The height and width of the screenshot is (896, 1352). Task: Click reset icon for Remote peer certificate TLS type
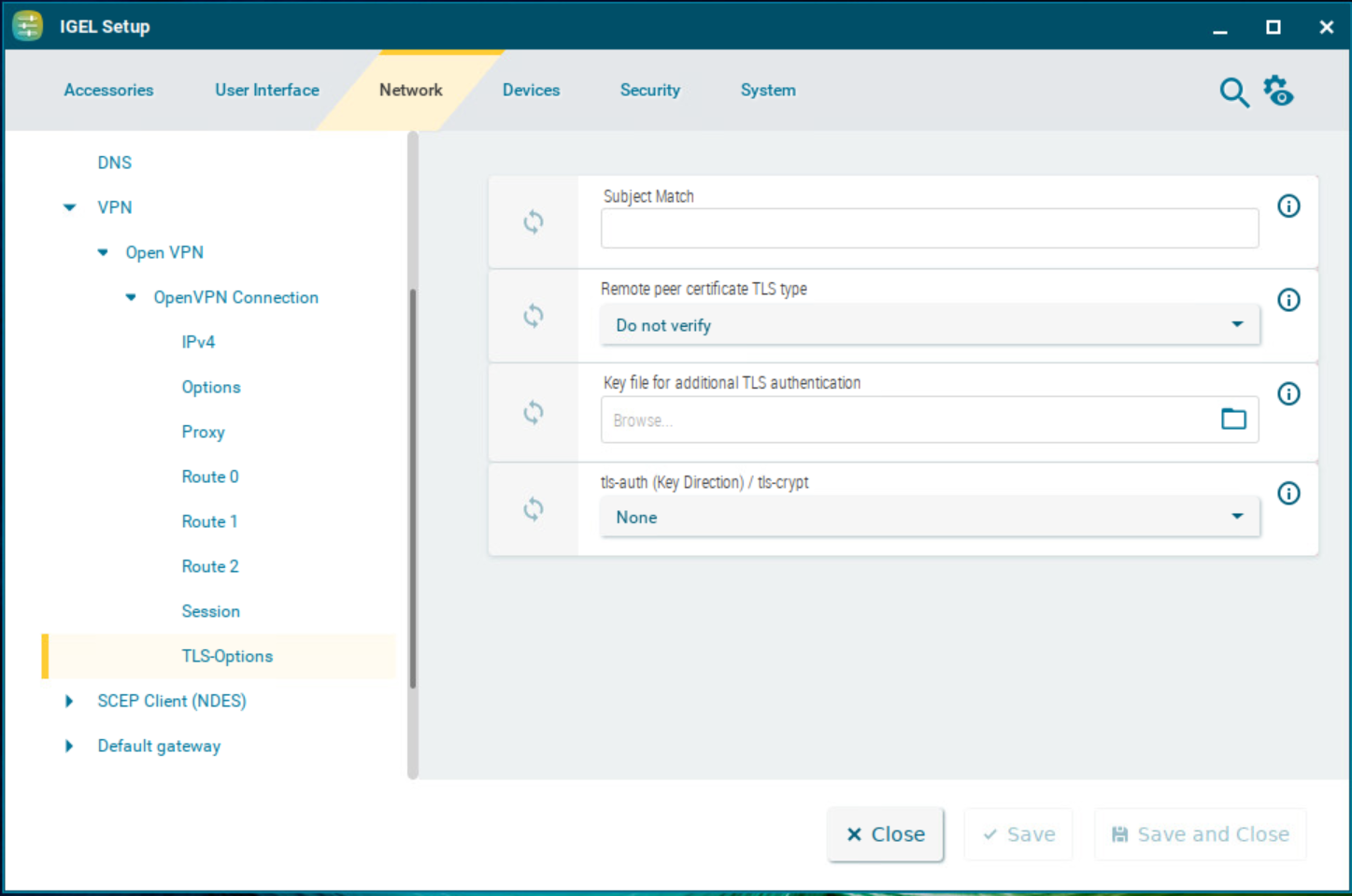tap(533, 316)
